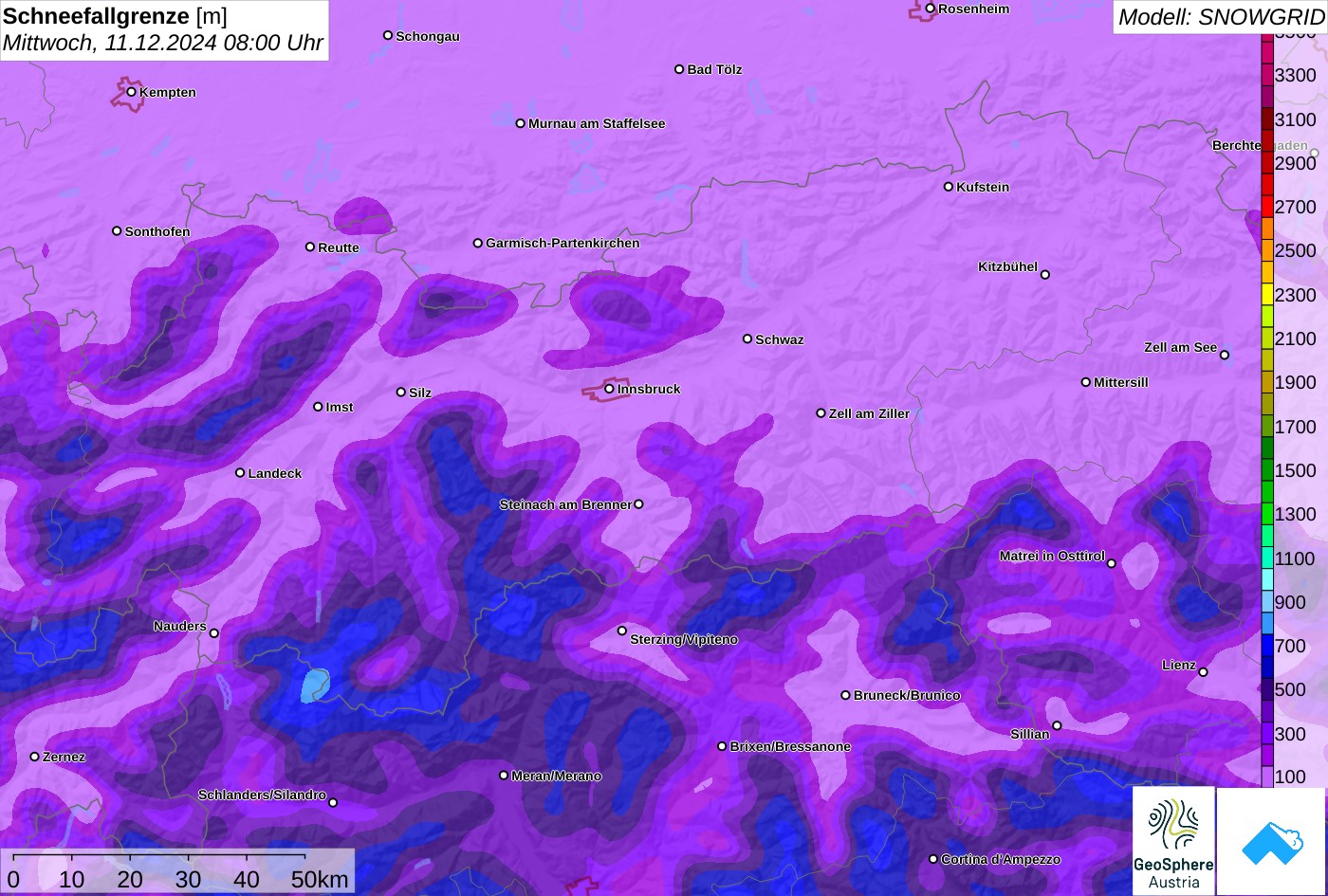Click the Sterzing/Vipiteno label
The image size is (1328, 896).
(684, 639)
